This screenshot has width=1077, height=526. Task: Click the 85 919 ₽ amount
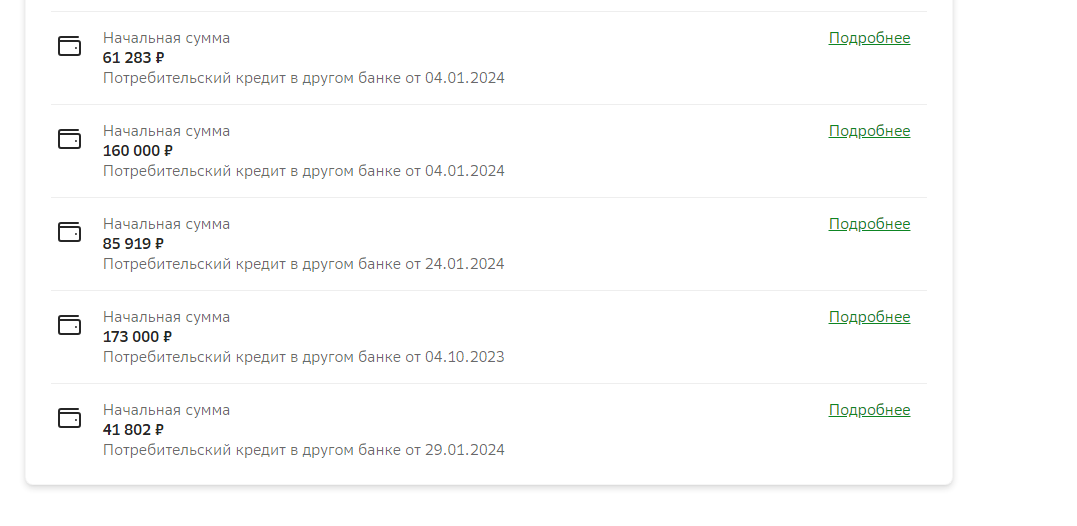coord(133,244)
